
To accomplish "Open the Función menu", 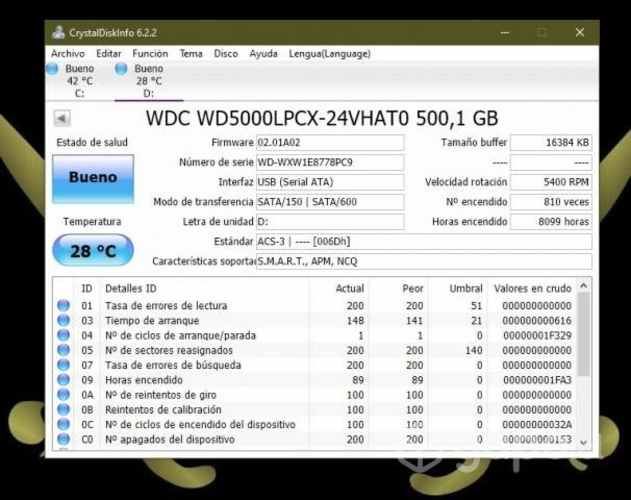I will tap(150, 54).
